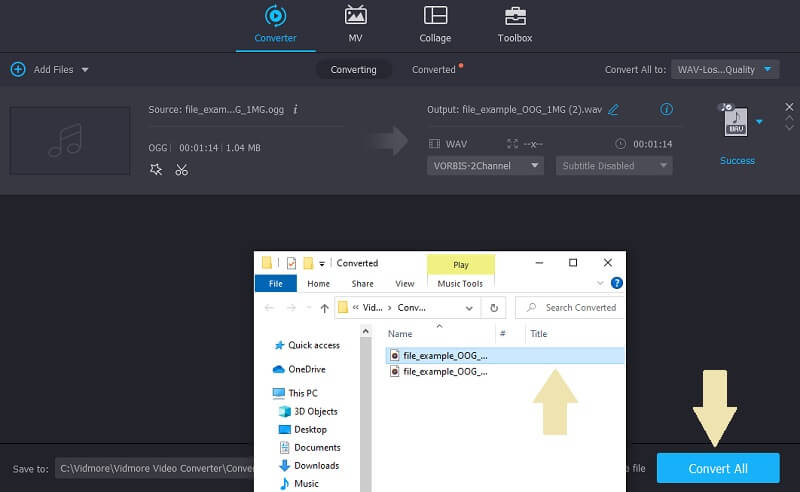800x492 pixels.
Task: Open the Convert All to format dropdown
Action: coord(725,69)
